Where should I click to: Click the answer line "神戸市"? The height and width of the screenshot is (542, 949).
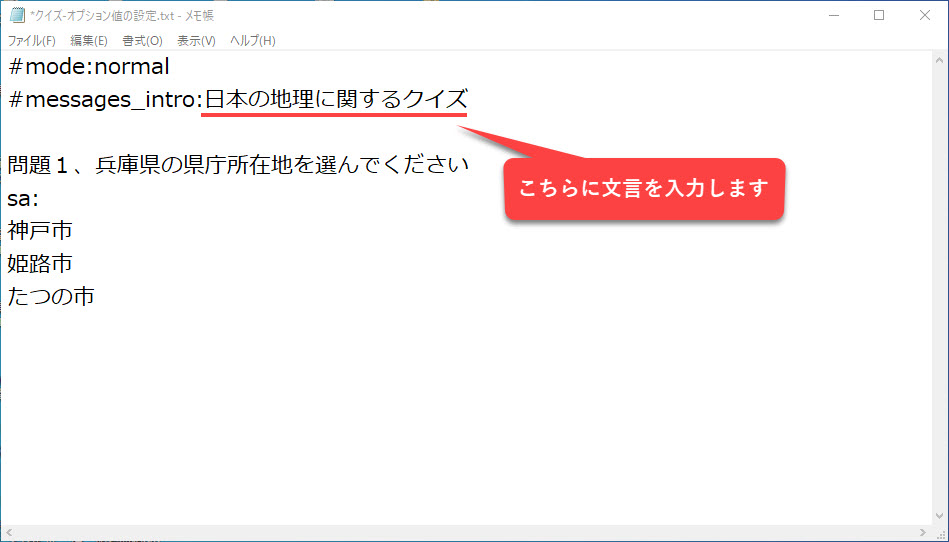pos(40,230)
